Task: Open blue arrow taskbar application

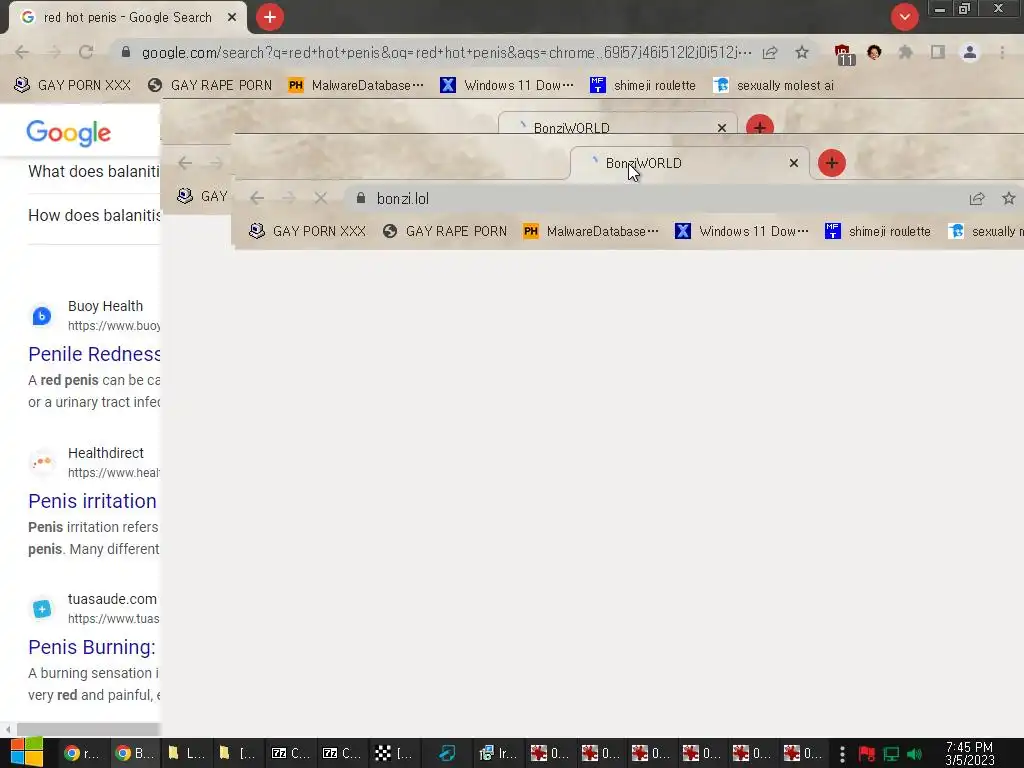Action: (447, 754)
